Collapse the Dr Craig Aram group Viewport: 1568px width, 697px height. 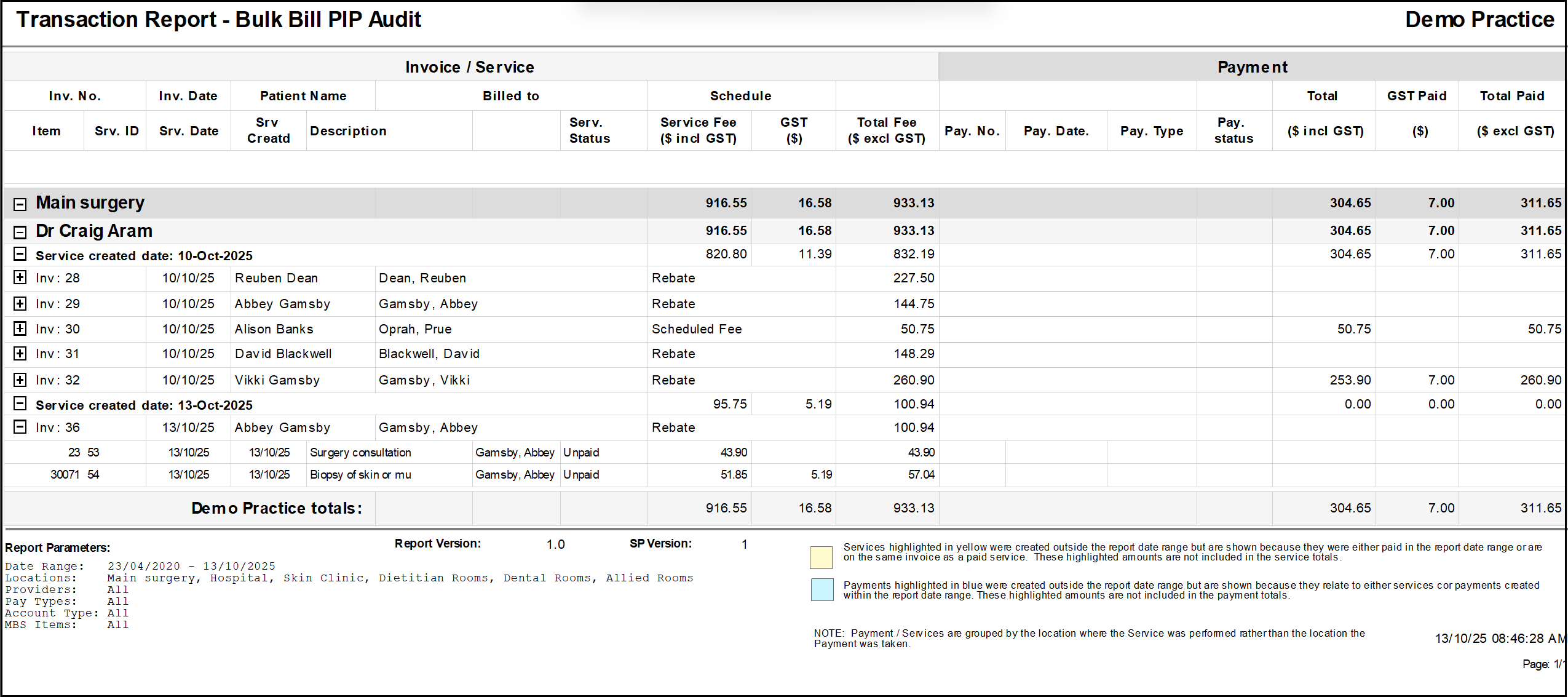20,232
